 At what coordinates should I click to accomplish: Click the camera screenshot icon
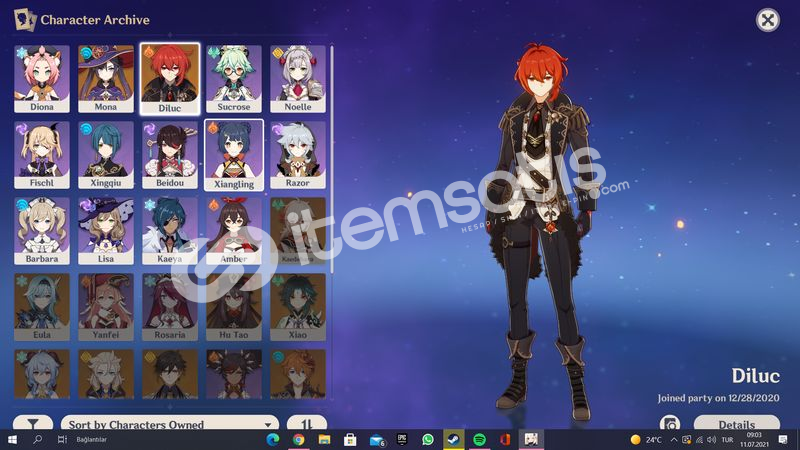670,422
